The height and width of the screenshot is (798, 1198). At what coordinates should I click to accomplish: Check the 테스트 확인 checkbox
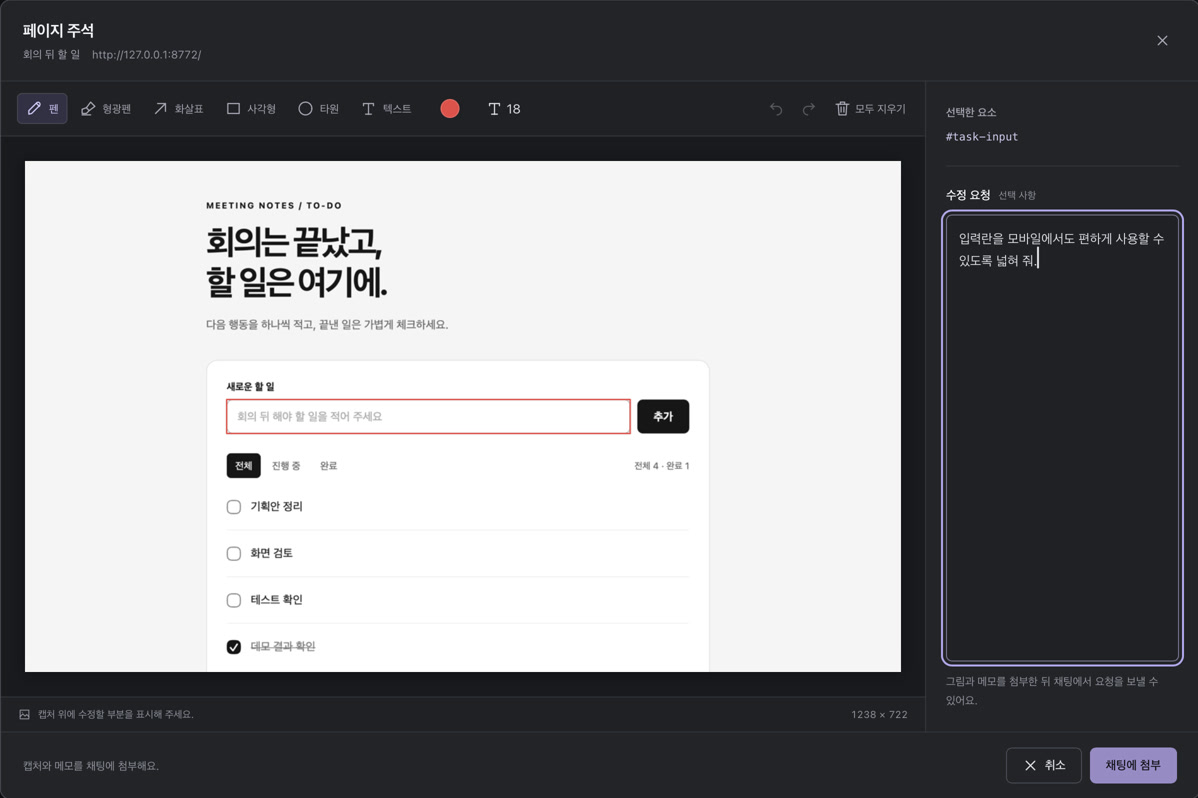point(234,600)
